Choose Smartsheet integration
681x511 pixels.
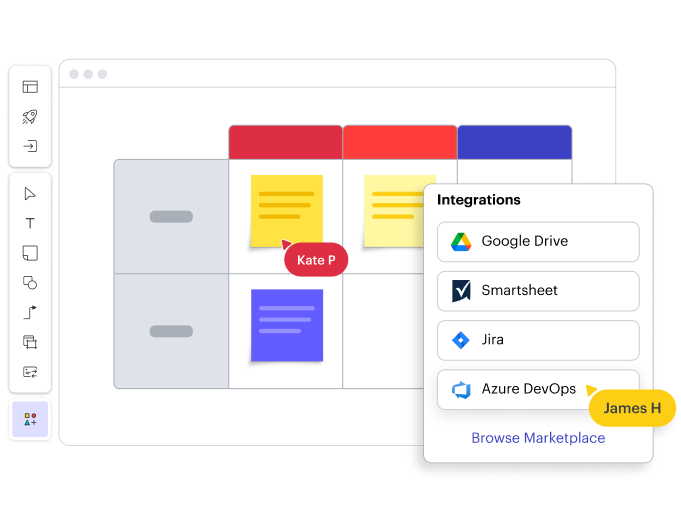tap(538, 291)
